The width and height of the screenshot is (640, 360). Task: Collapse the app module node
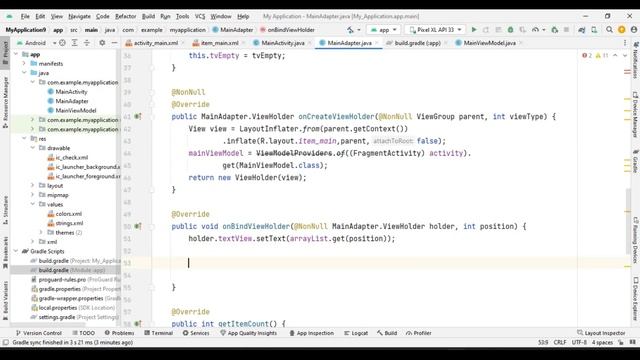point(16,54)
